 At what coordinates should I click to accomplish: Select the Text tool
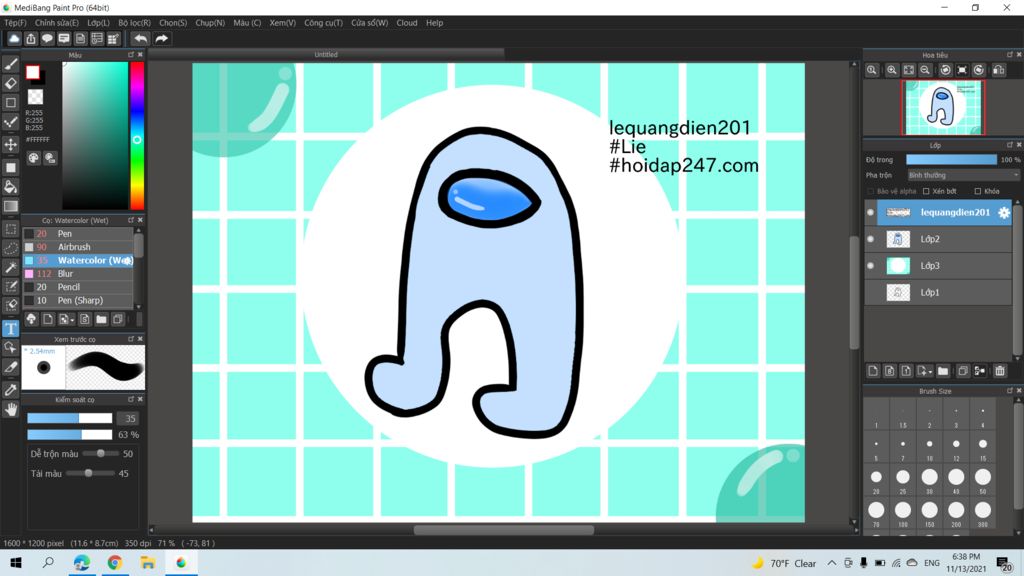coord(10,328)
